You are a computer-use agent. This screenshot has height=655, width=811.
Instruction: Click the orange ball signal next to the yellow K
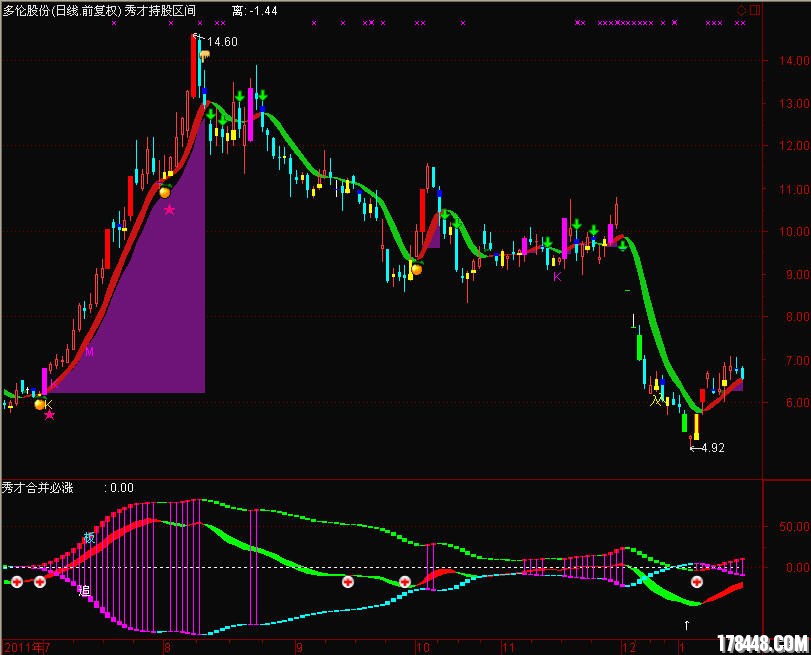click(x=40, y=404)
